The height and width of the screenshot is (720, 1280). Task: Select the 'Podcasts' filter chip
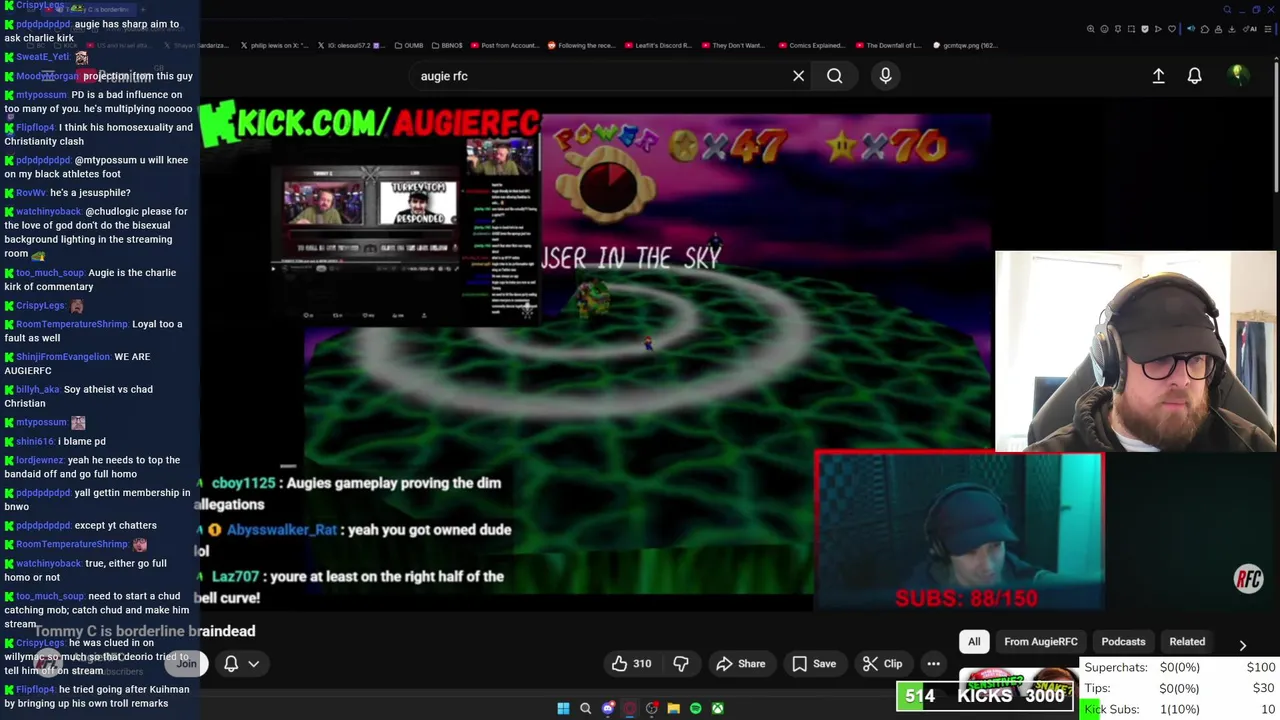[x=1123, y=642]
